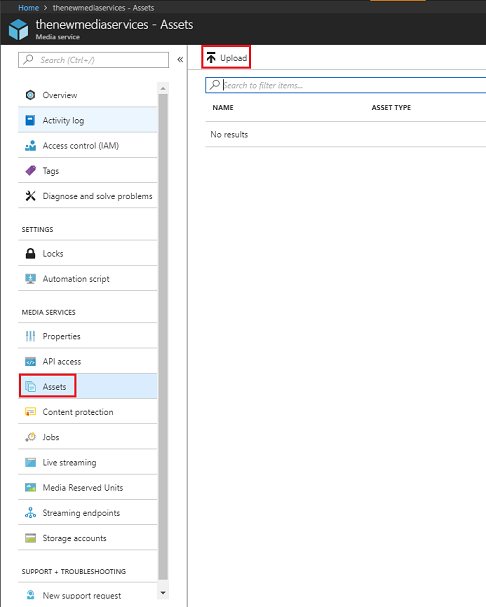Click the sidebar scrollbar down arrow
The width and height of the screenshot is (486, 607).
[x=163, y=593]
